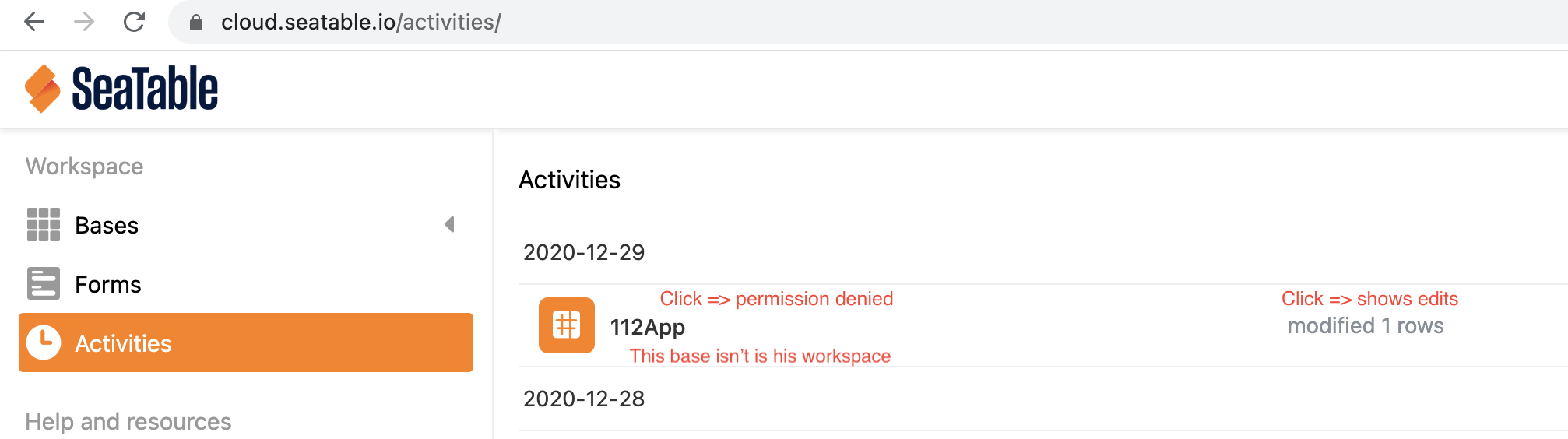Click the 2020-12-28 date header

(x=584, y=399)
